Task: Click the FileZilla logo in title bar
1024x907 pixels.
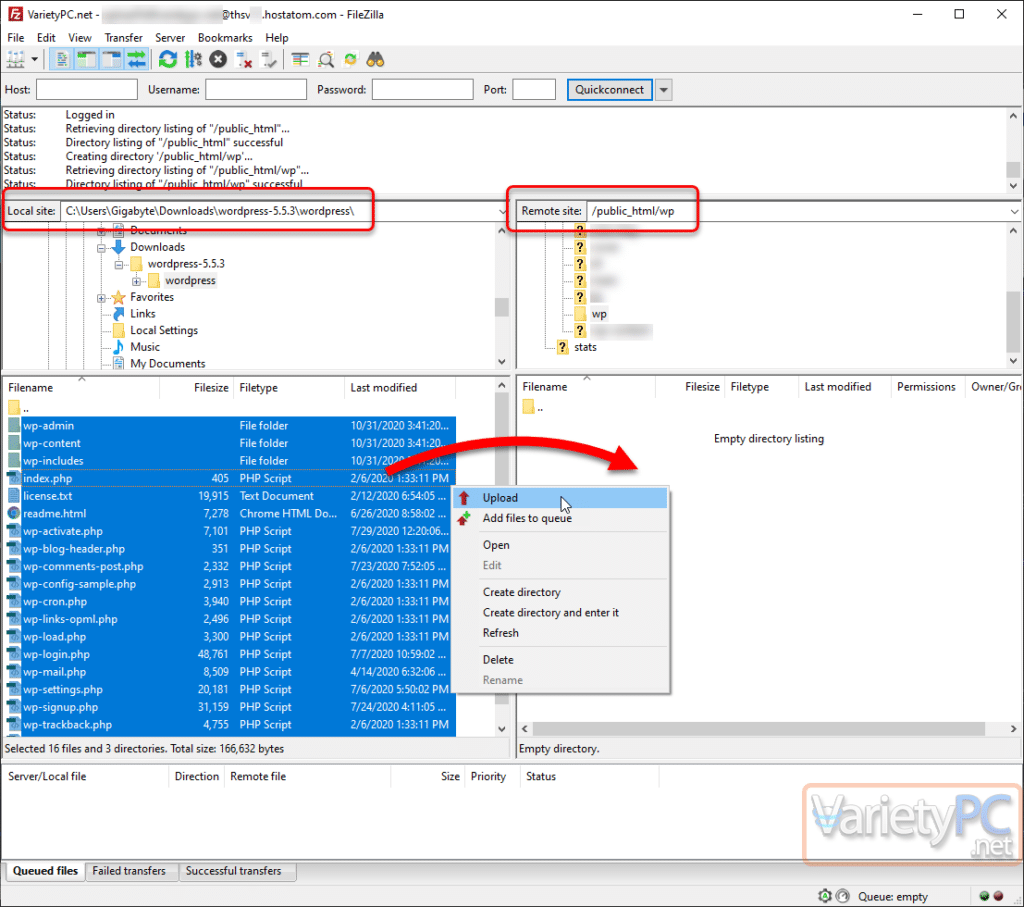Action: [15, 14]
